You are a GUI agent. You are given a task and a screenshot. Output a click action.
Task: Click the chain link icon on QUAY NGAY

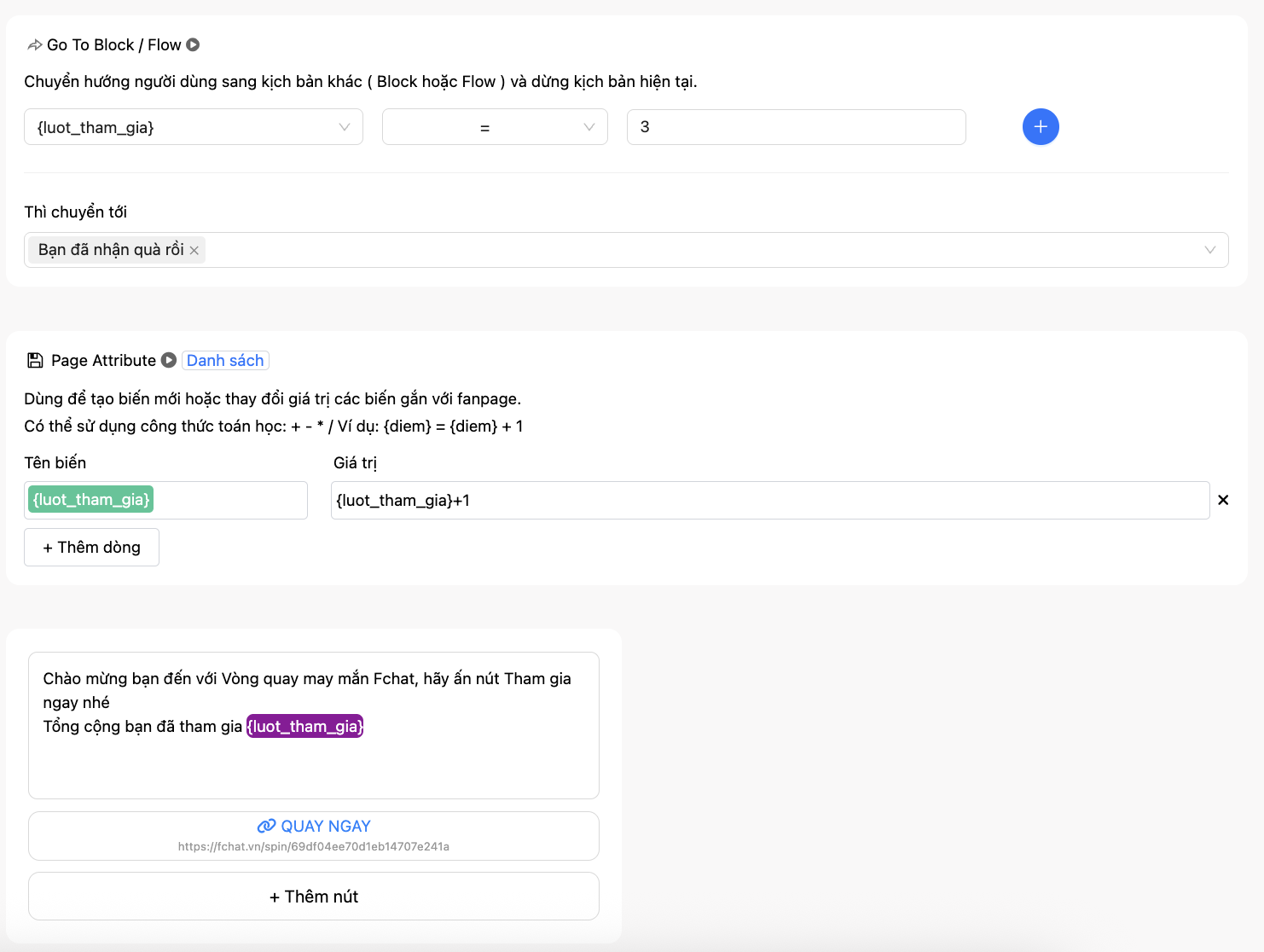click(266, 826)
